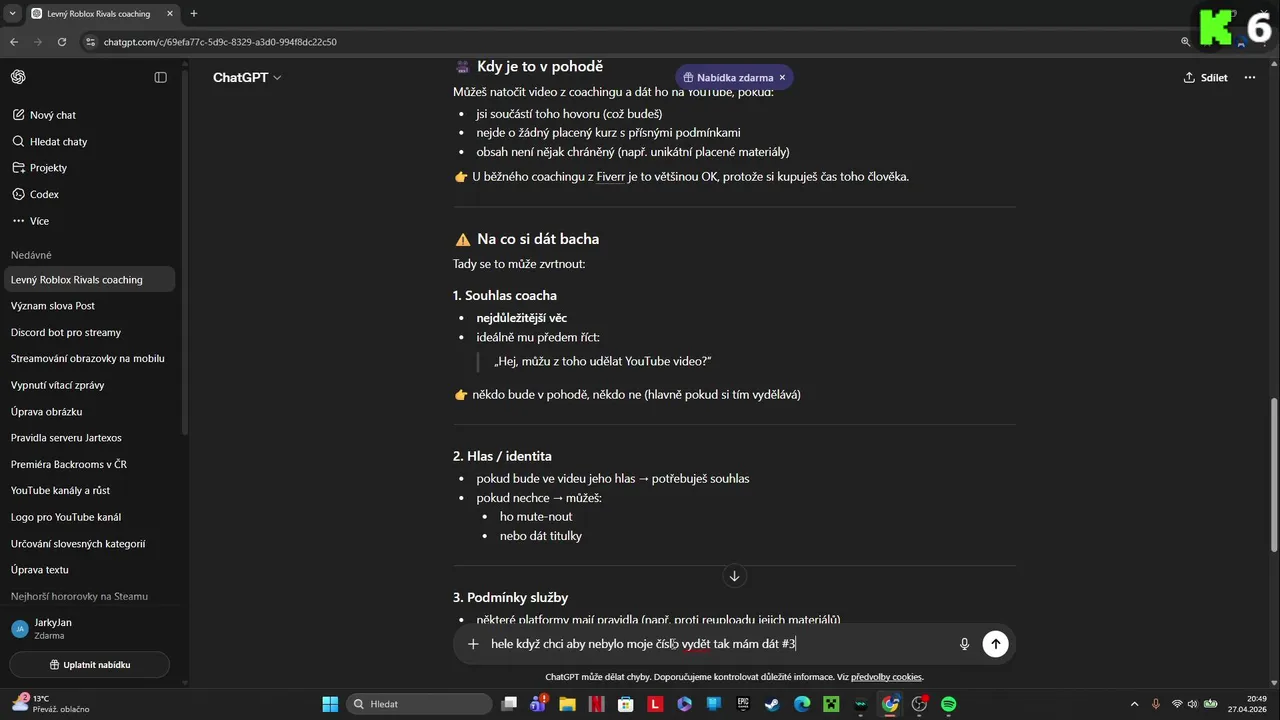Open the tab search dropdown arrow
Screen dimensions: 1280x720
point(12,14)
